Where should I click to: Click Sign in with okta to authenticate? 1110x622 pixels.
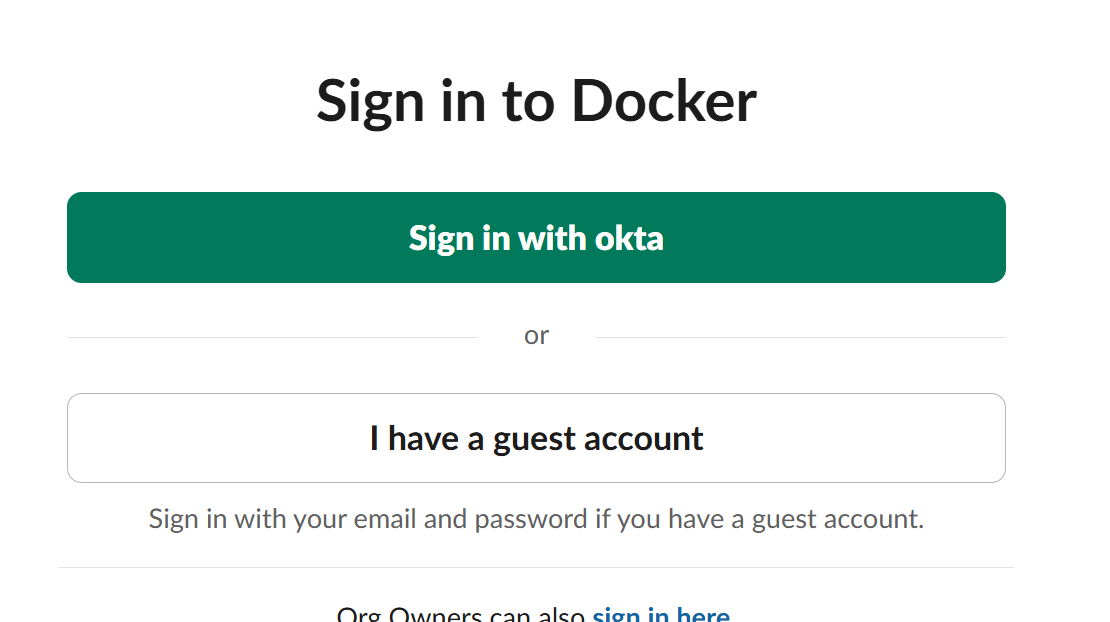(x=536, y=237)
